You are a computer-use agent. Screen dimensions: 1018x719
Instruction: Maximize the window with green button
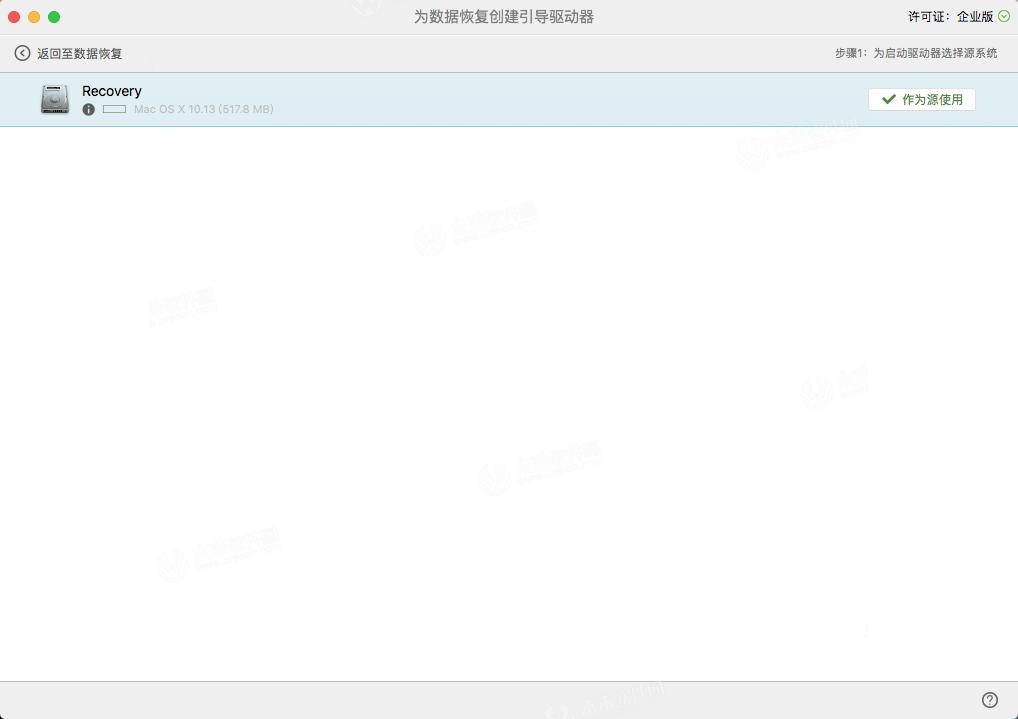click(54, 17)
